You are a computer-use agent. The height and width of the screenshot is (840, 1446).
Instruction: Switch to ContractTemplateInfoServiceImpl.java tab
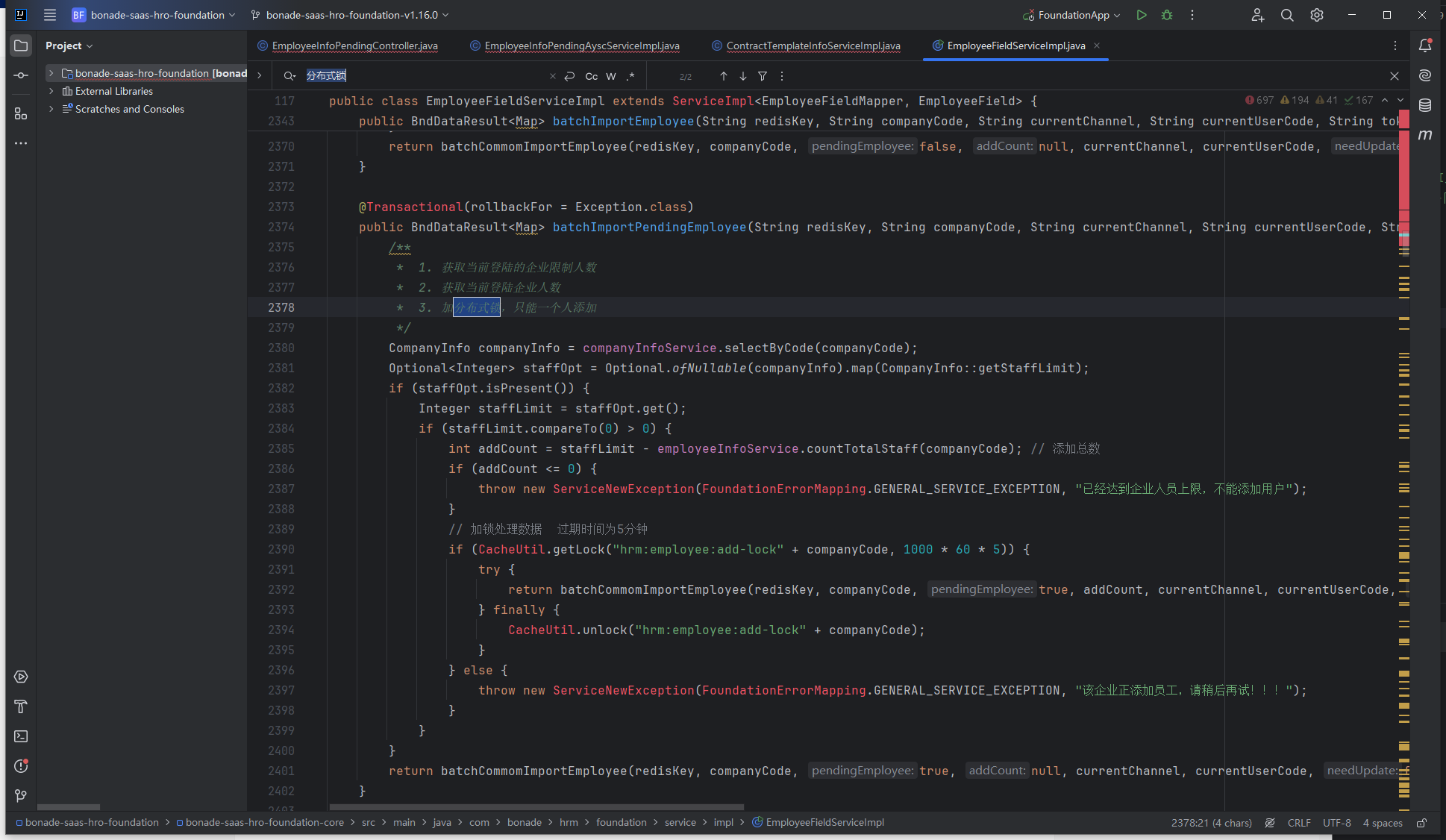point(806,46)
